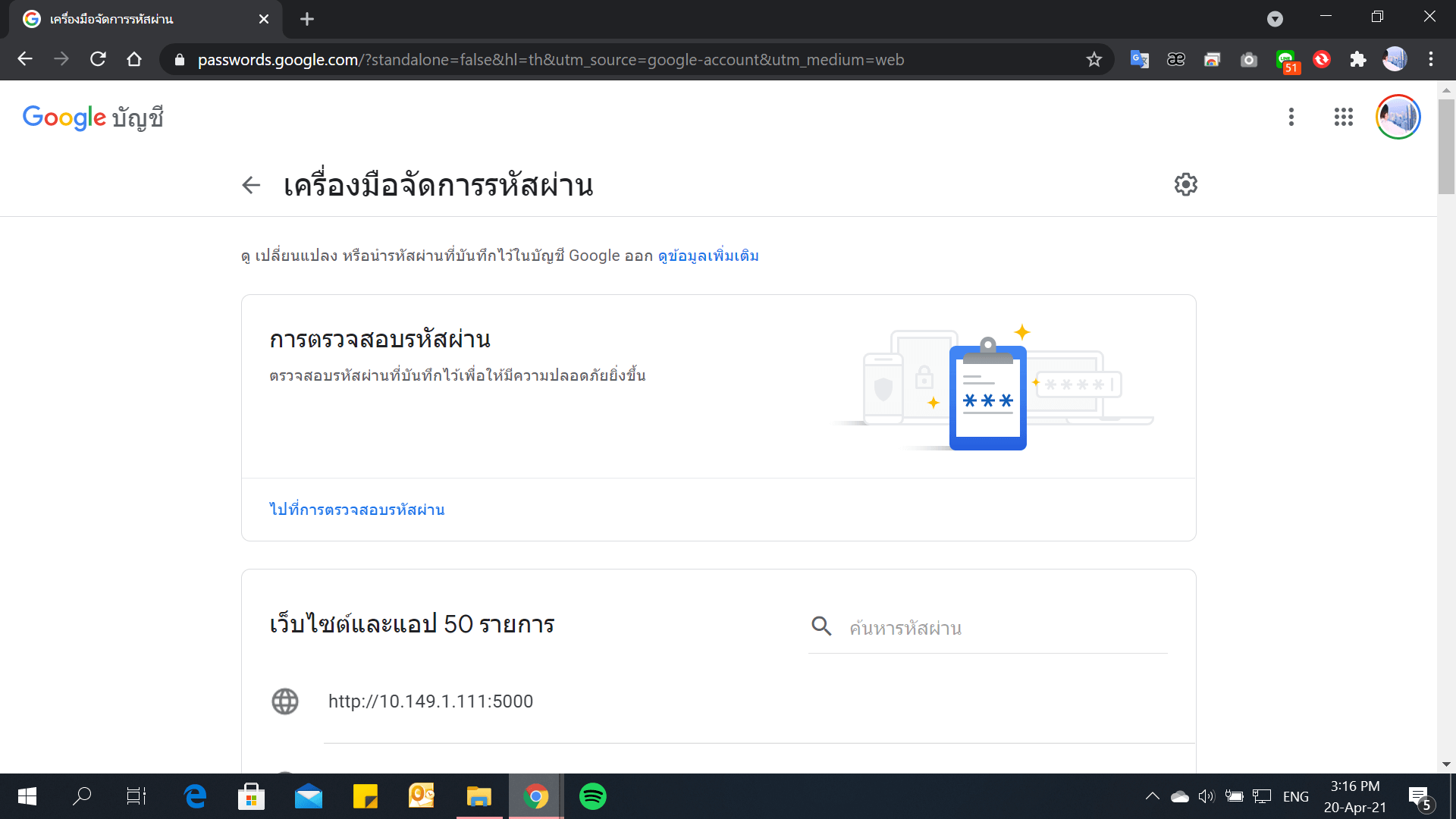Open Outlook from taskbar
This screenshot has width=1456, height=819.
[422, 796]
